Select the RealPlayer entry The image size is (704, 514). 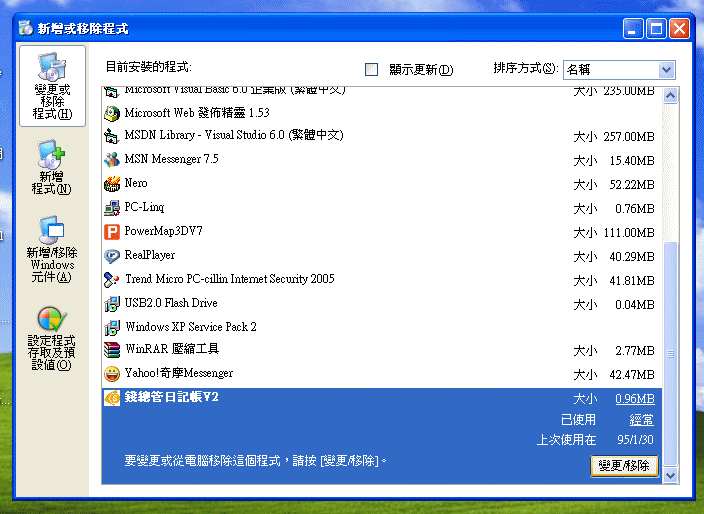[x=382, y=256]
